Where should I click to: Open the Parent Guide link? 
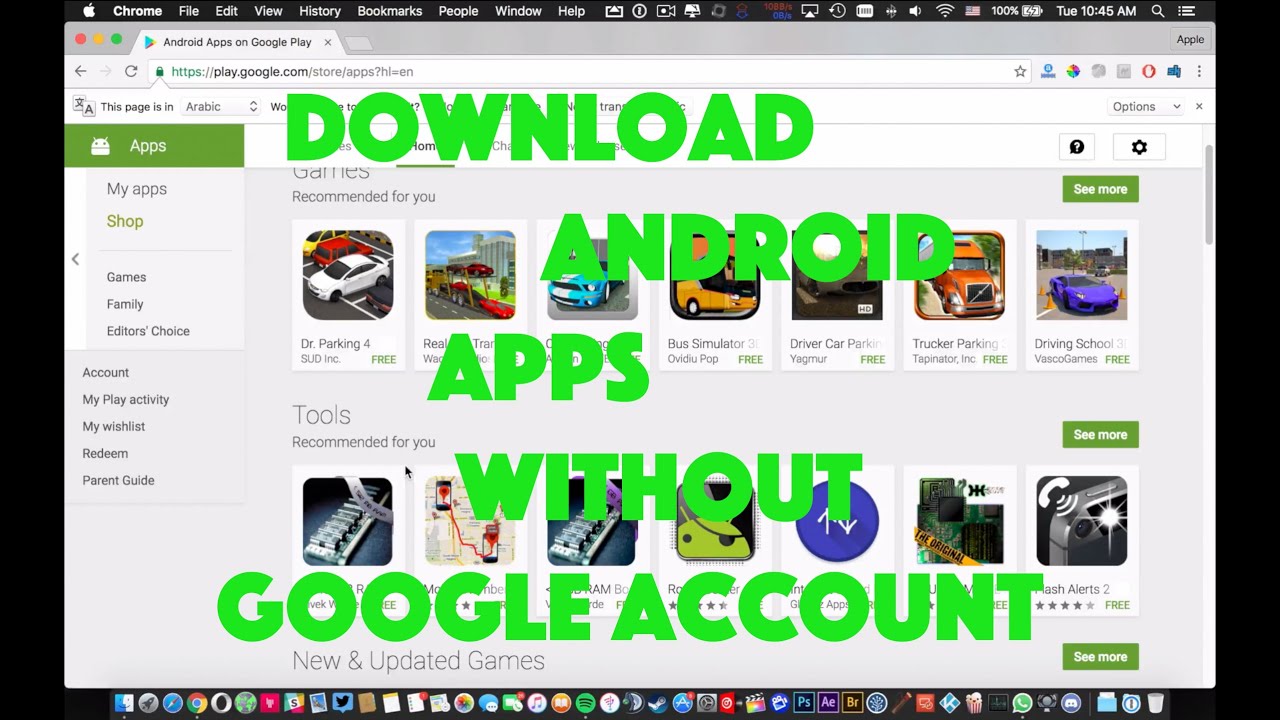[118, 480]
